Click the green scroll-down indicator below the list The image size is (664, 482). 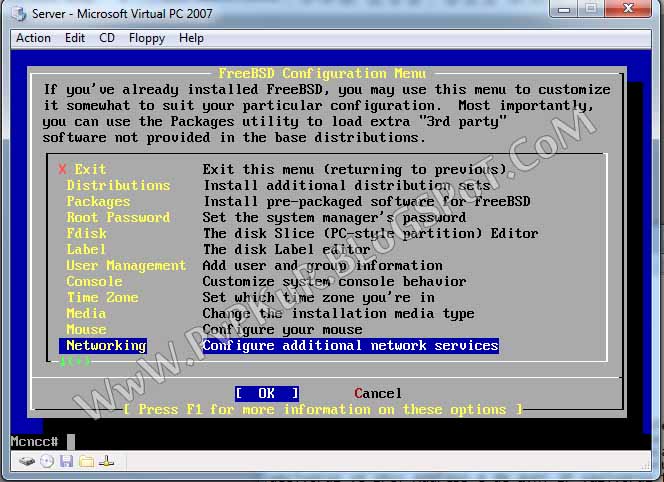pyautogui.click(x=75, y=362)
